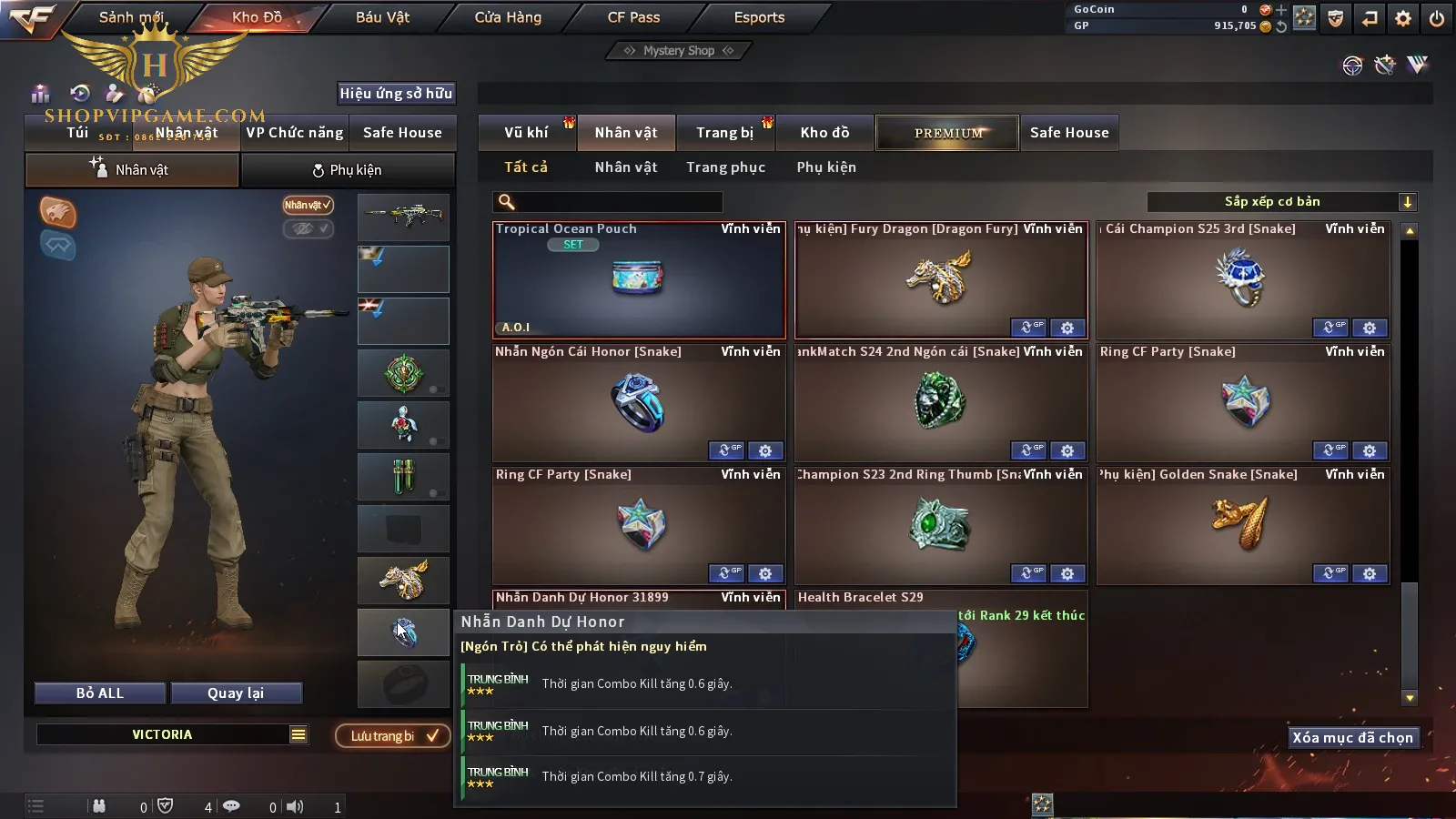
Task: Click the orange eagle character icon
Action: click(57, 212)
